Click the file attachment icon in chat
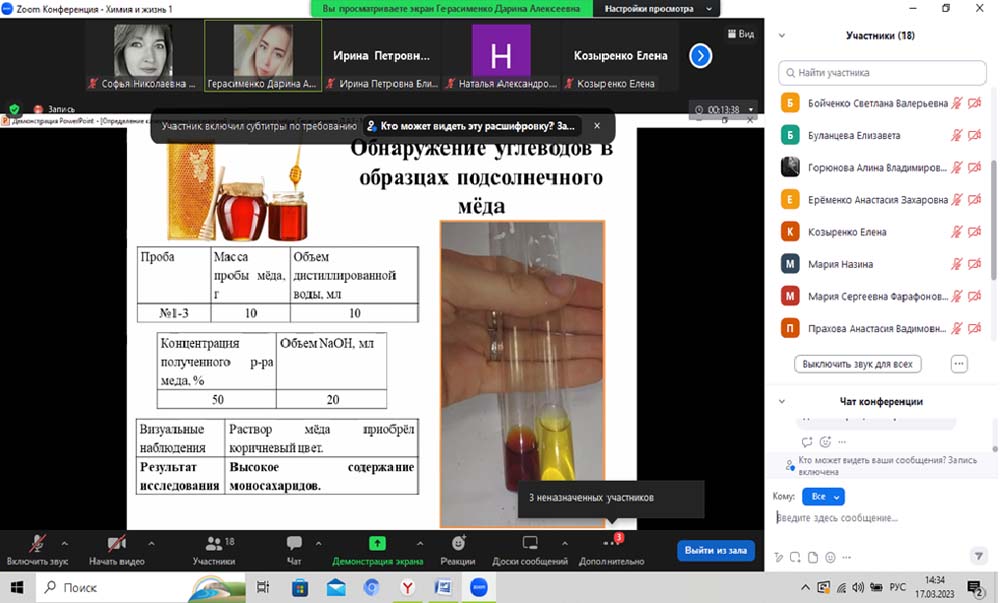This screenshot has width=1000, height=603. [x=815, y=557]
